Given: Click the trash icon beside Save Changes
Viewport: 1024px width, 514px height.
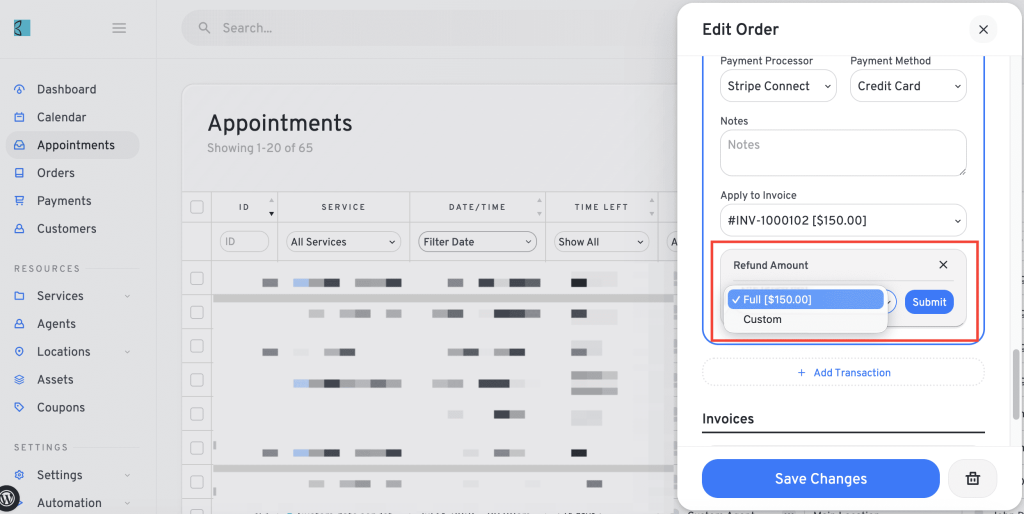Looking at the screenshot, I should (972, 479).
